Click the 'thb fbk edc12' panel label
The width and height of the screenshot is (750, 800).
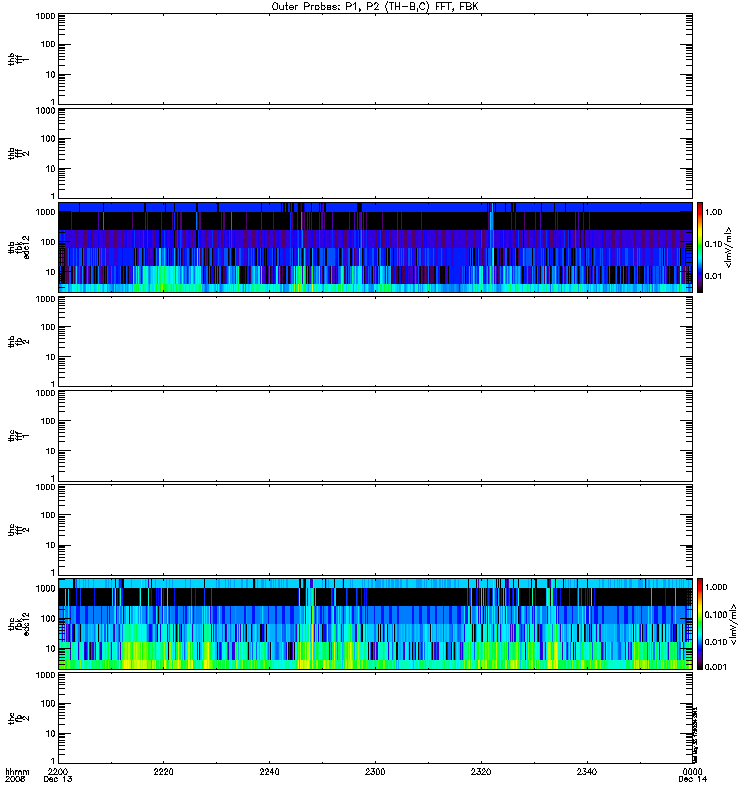(19, 247)
